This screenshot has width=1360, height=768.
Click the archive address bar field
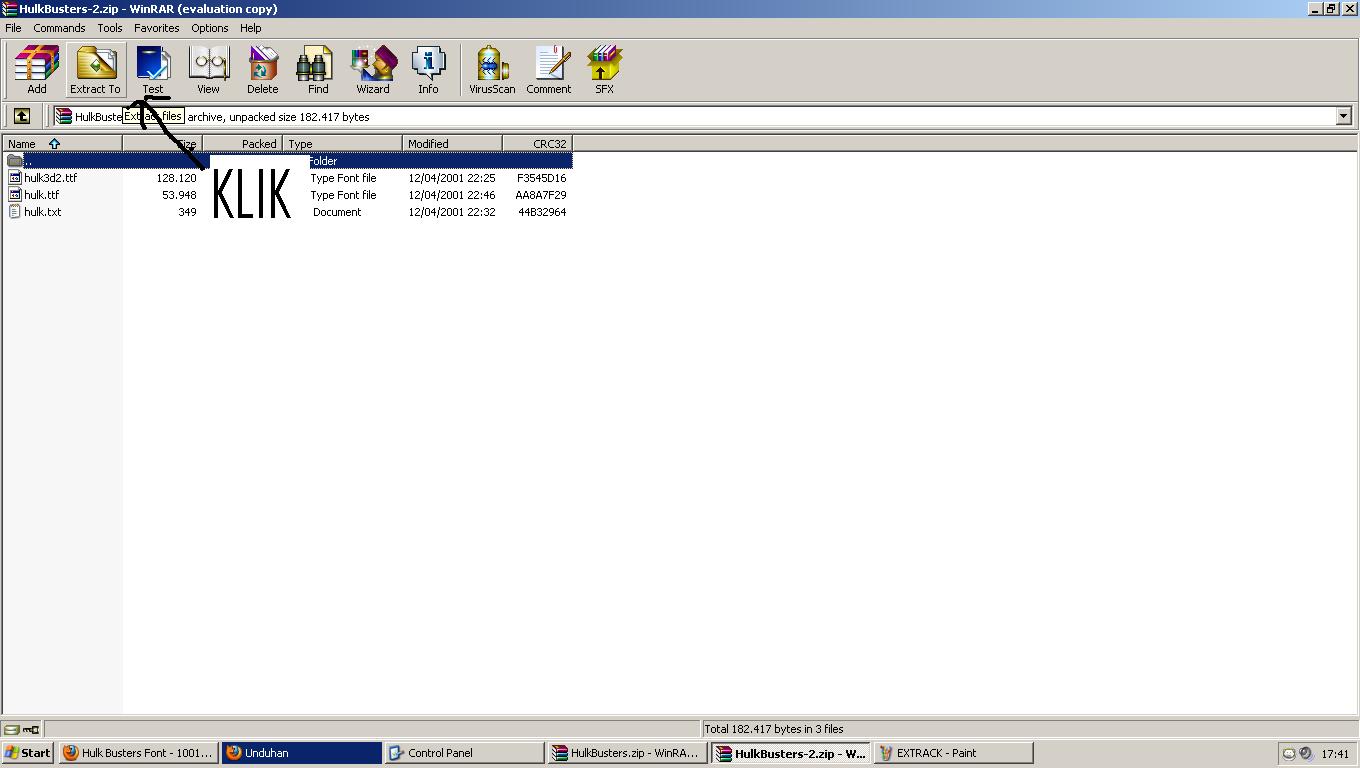702,117
